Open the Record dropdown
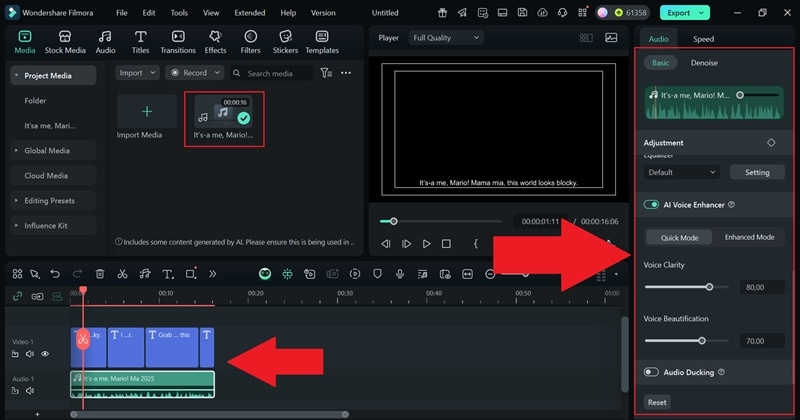 coord(195,73)
